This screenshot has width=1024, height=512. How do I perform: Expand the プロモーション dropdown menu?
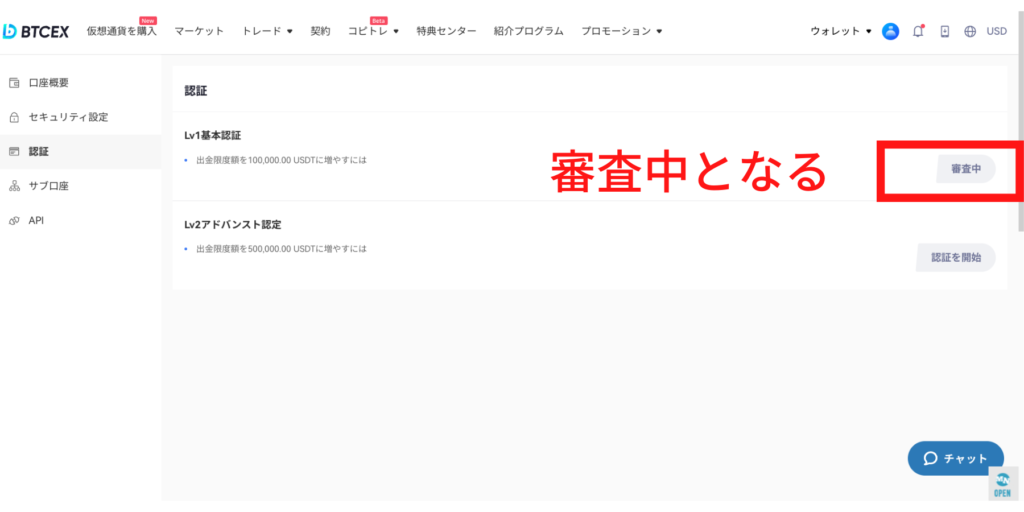pyautogui.click(x=622, y=31)
